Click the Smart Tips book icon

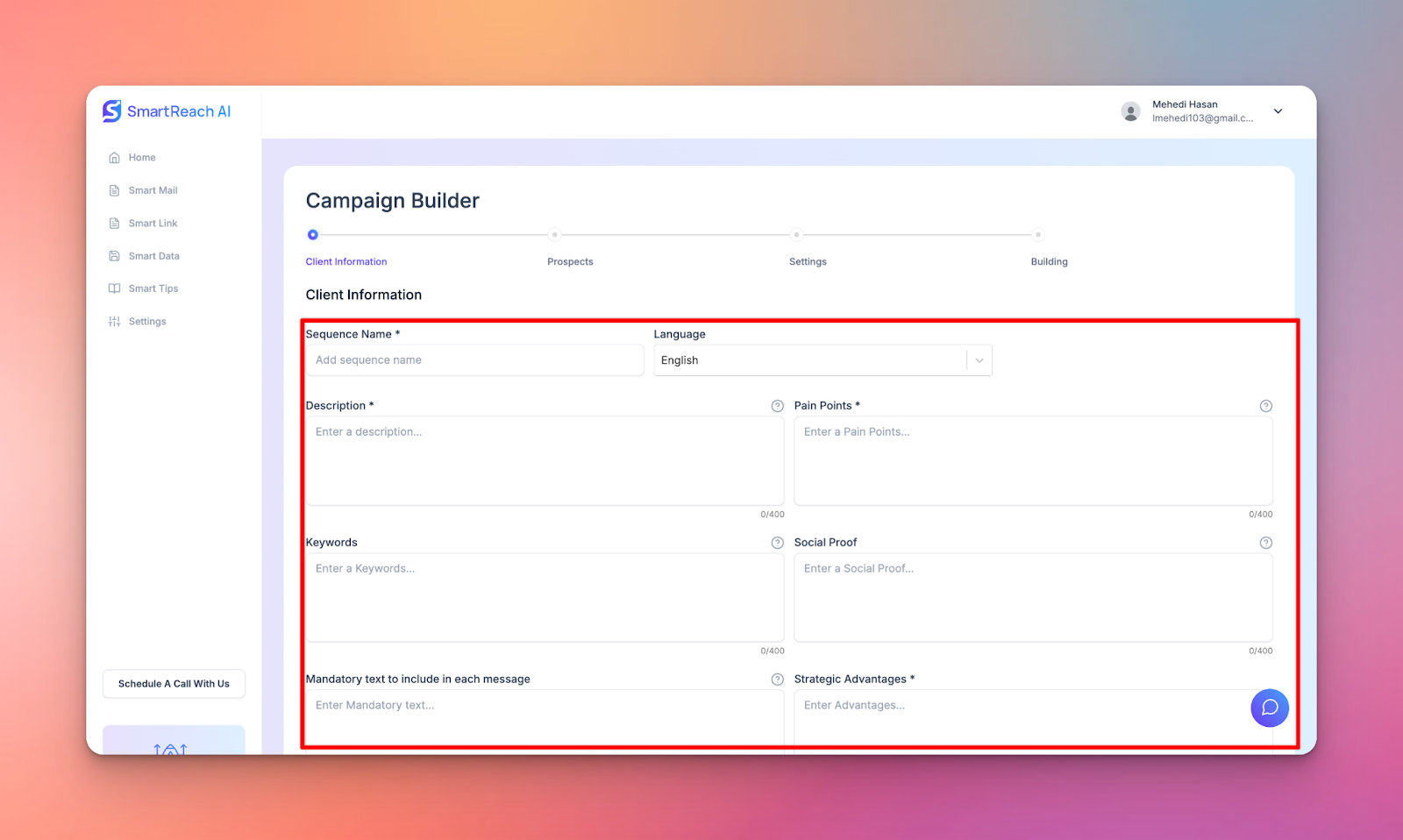click(114, 288)
